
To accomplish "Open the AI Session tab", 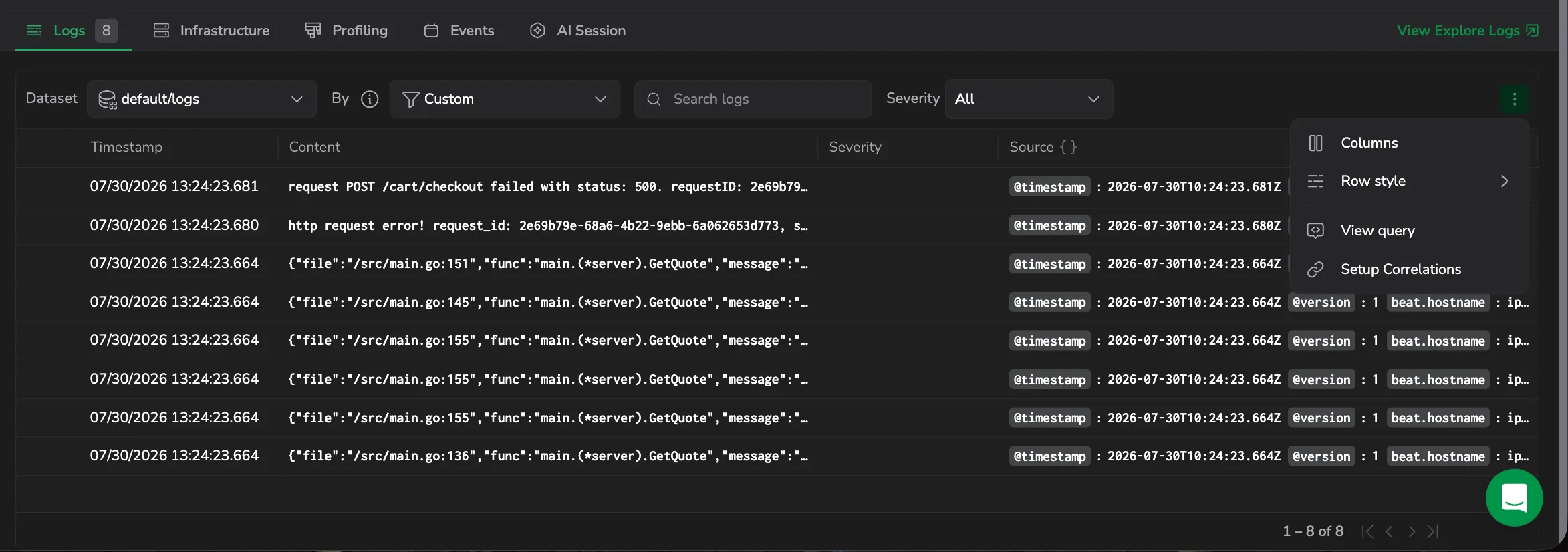I will tap(578, 31).
